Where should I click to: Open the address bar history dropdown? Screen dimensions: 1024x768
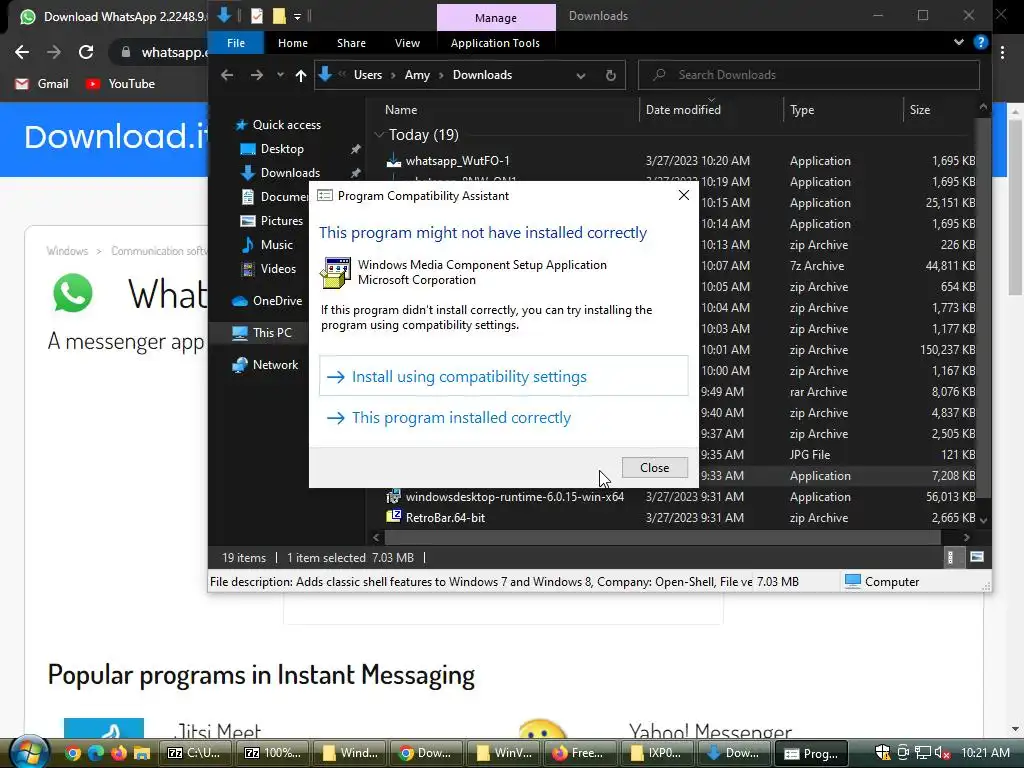coord(581,75)
